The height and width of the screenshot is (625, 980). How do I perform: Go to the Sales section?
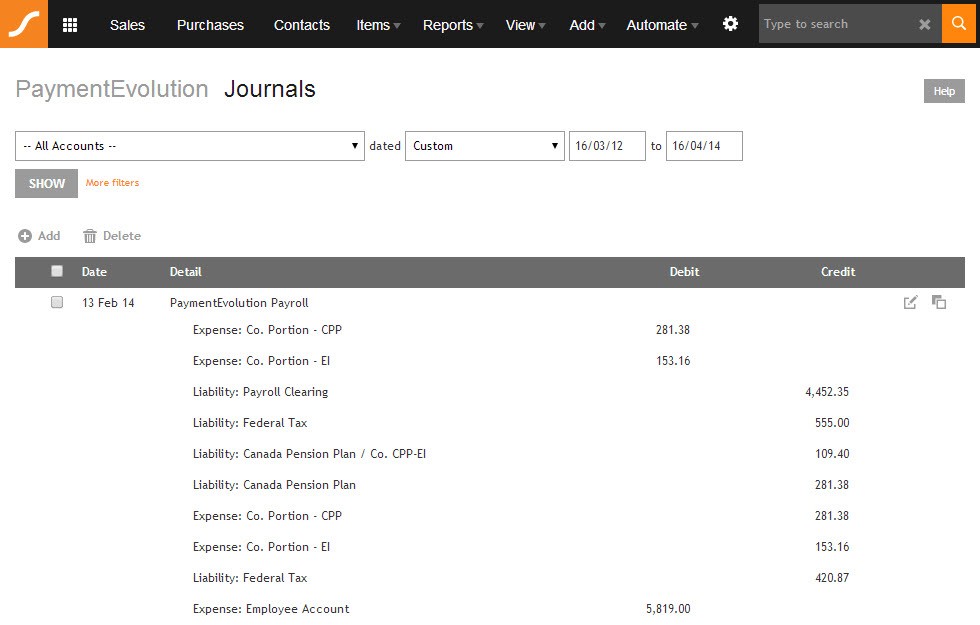coord(127,25)
